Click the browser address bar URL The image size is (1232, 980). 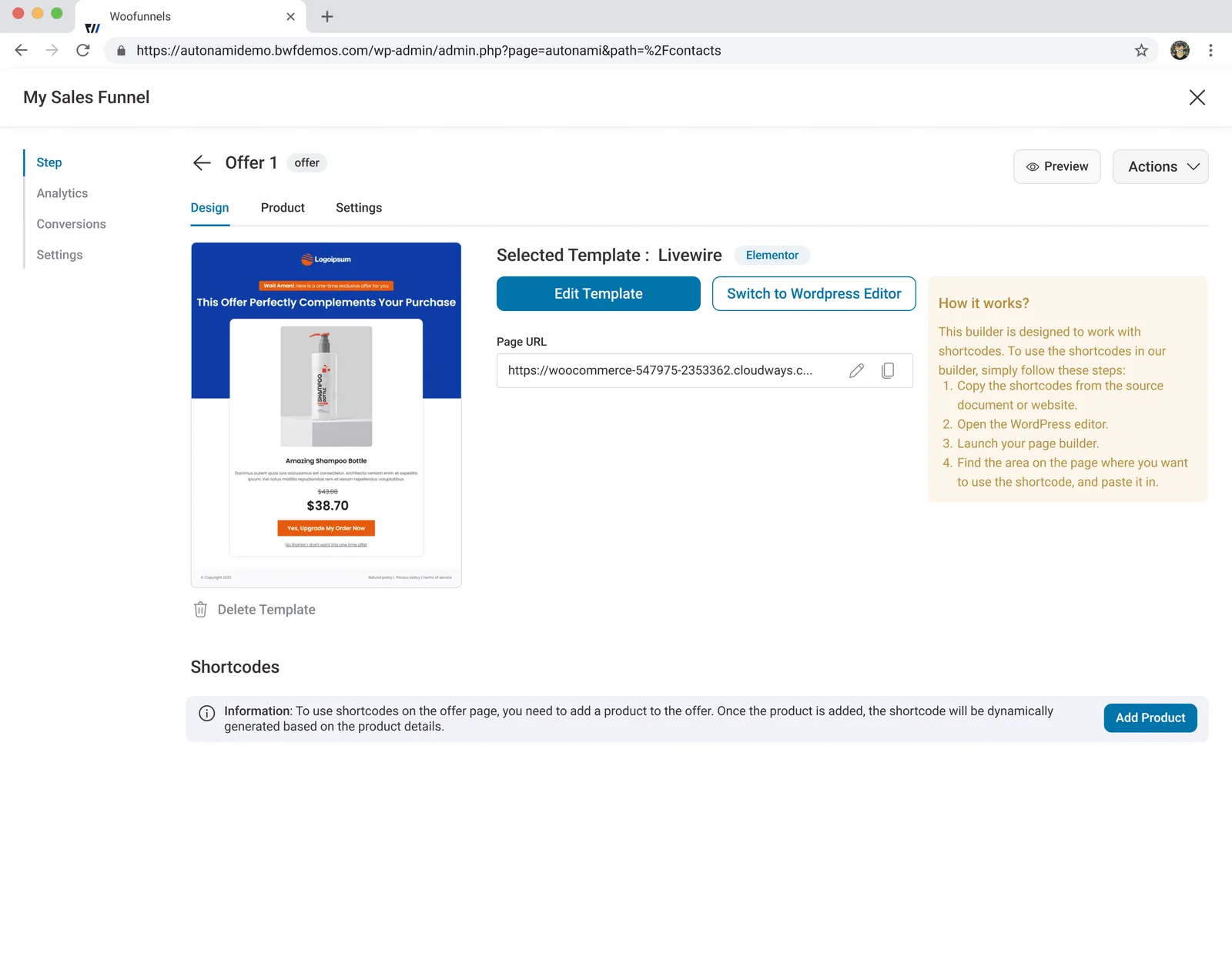(429, 51)
